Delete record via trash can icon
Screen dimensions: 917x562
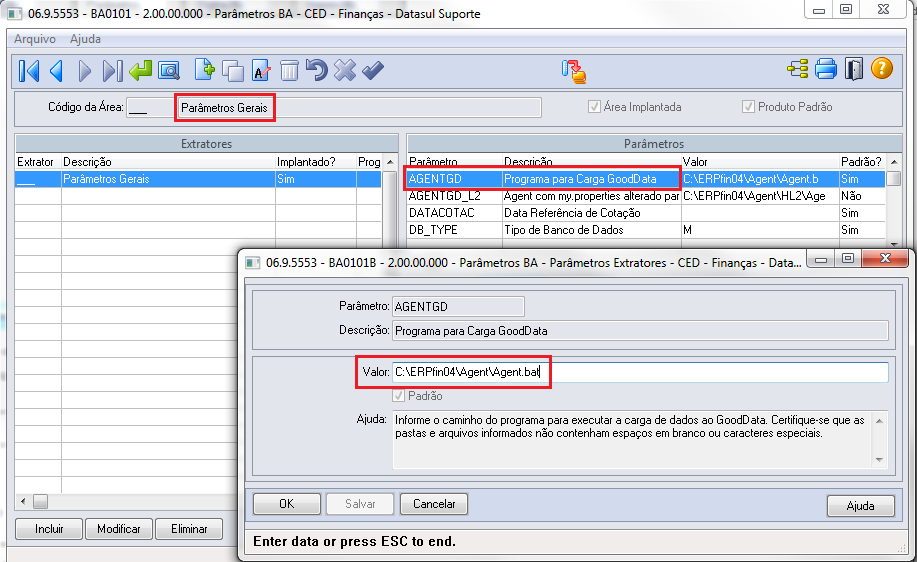289,71
